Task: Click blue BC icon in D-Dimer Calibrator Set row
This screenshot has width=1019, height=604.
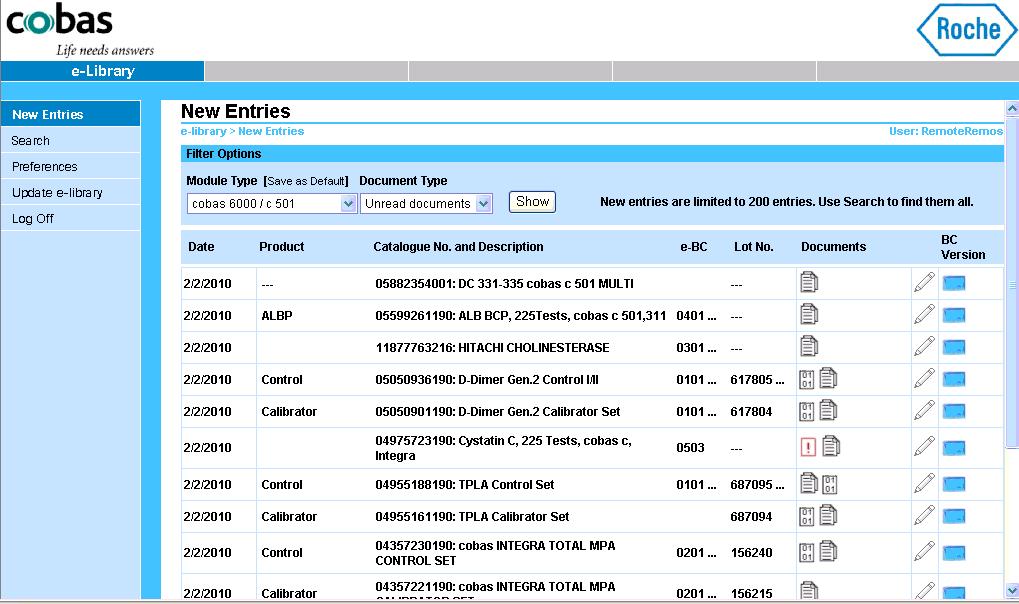Action: coord(954,412)
